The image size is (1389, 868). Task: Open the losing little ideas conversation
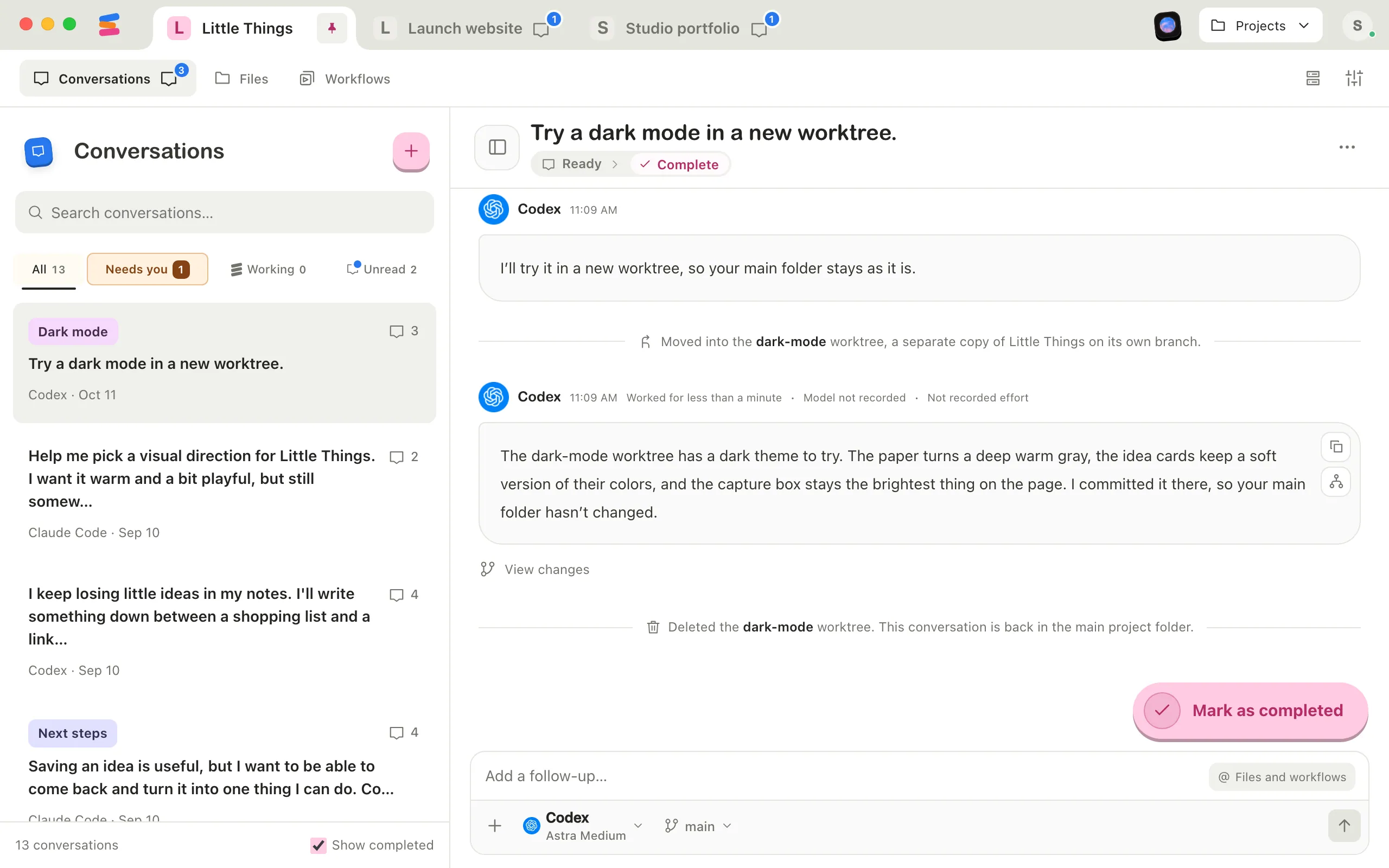pos(225,631)
